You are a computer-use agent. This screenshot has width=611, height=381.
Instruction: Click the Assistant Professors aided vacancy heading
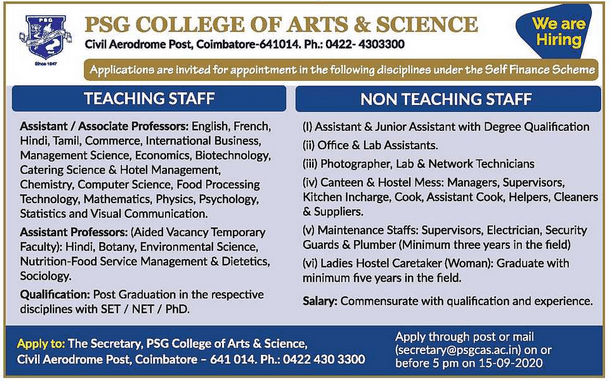coord(74,232)
